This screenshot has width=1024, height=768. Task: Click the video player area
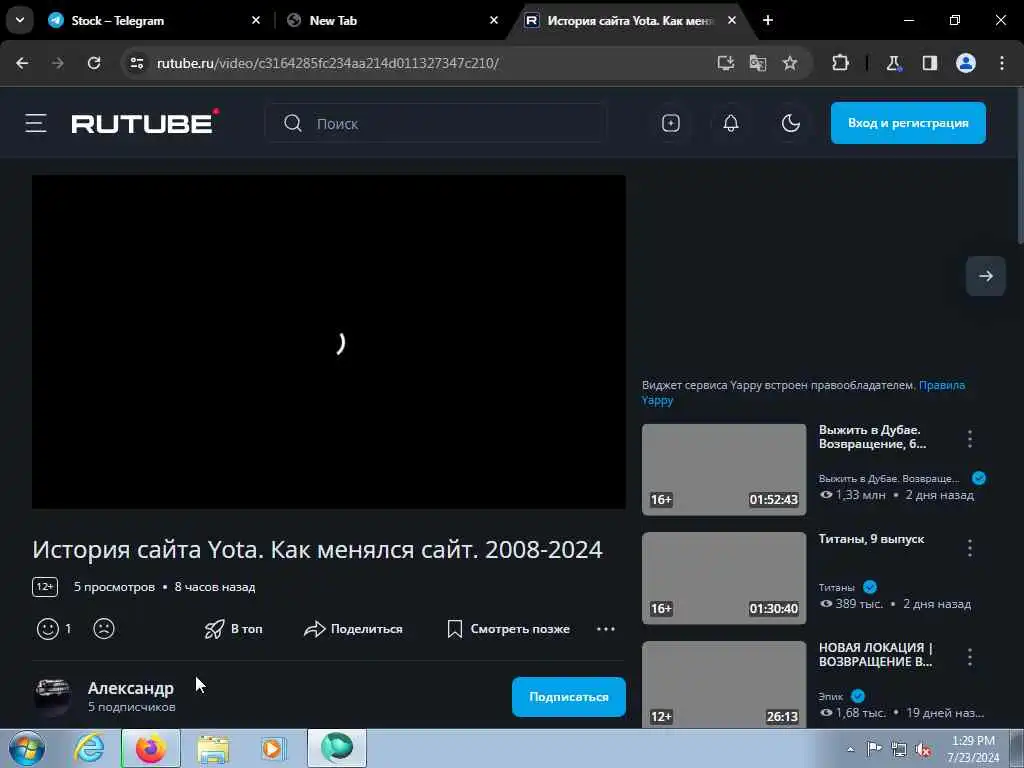pyautogui.click(x=328, y=342)
